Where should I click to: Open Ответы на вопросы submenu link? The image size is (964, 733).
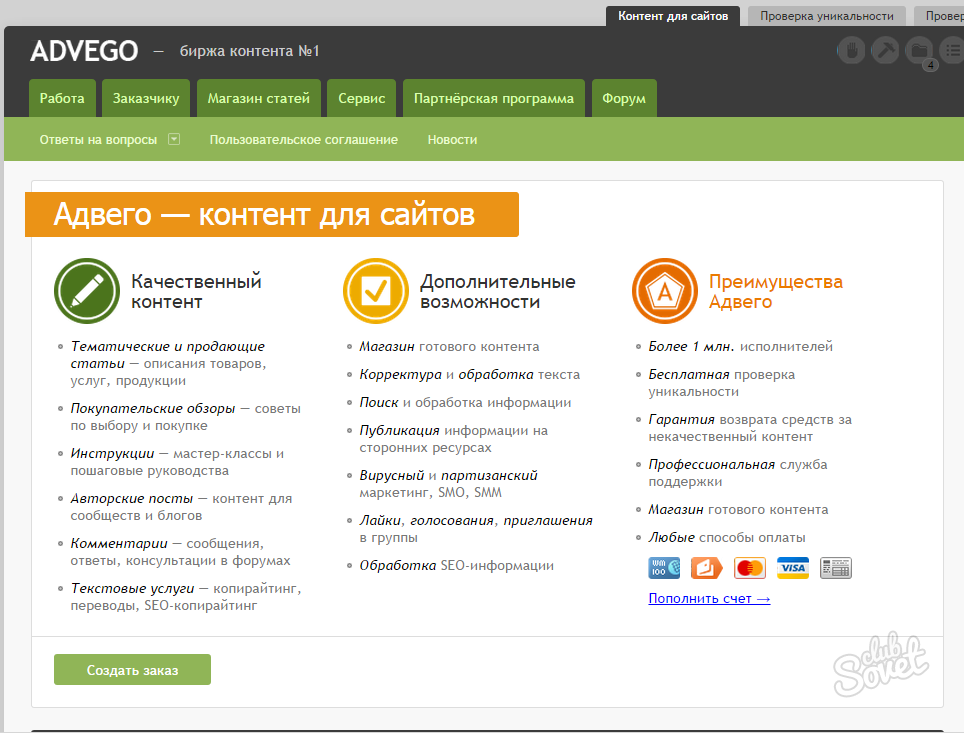click(98, 140)
